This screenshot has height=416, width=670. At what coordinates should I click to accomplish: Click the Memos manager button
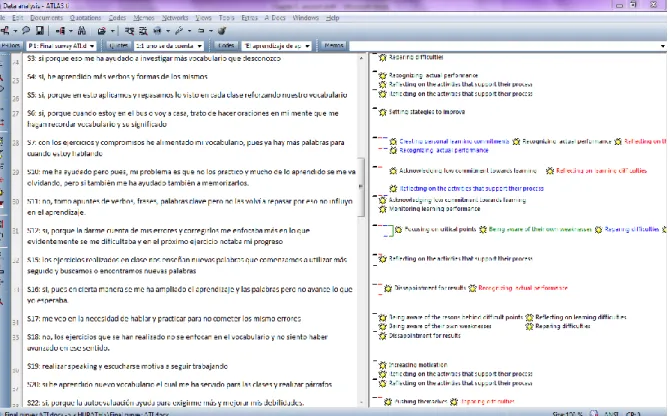(334, 45)
